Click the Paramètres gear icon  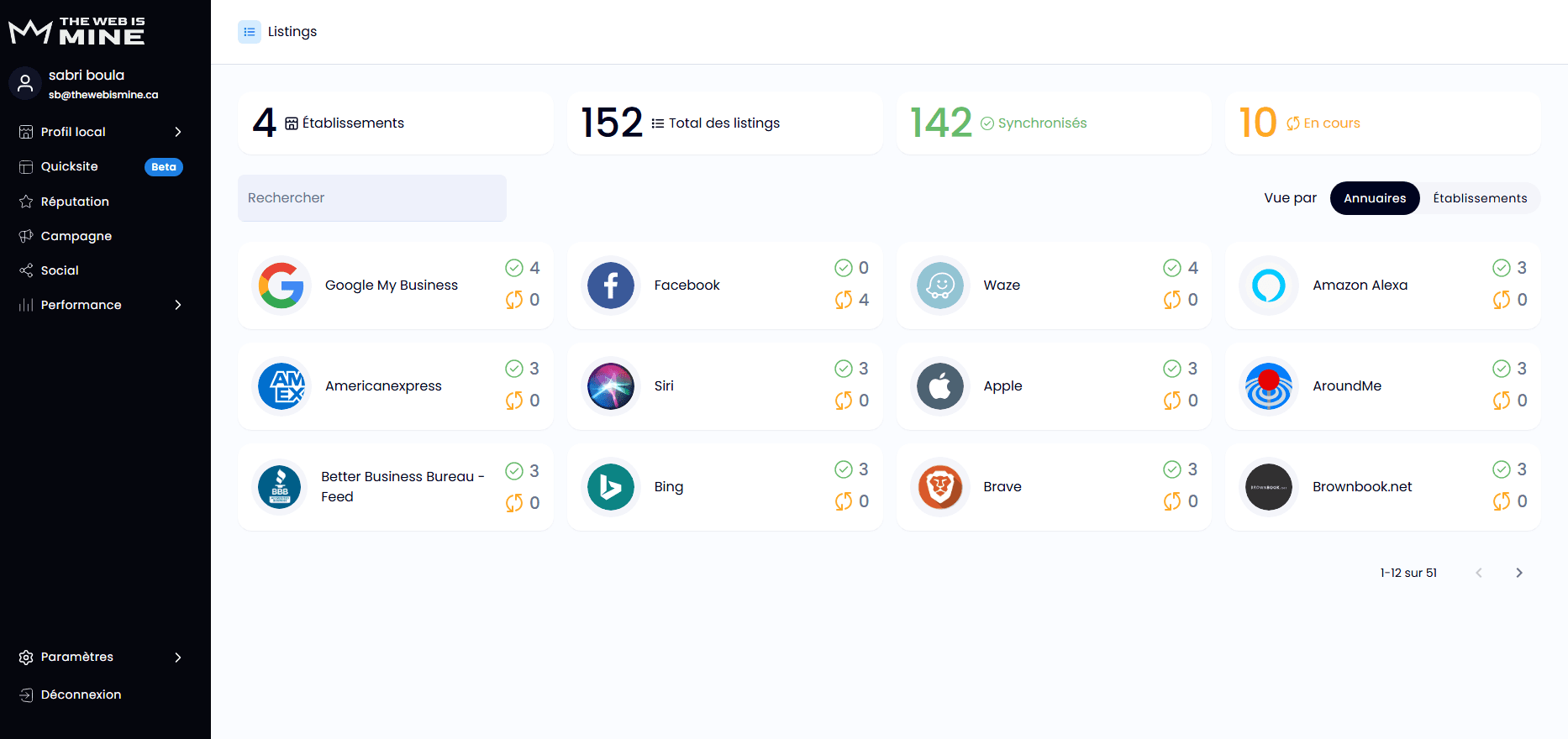click(26, 657)
